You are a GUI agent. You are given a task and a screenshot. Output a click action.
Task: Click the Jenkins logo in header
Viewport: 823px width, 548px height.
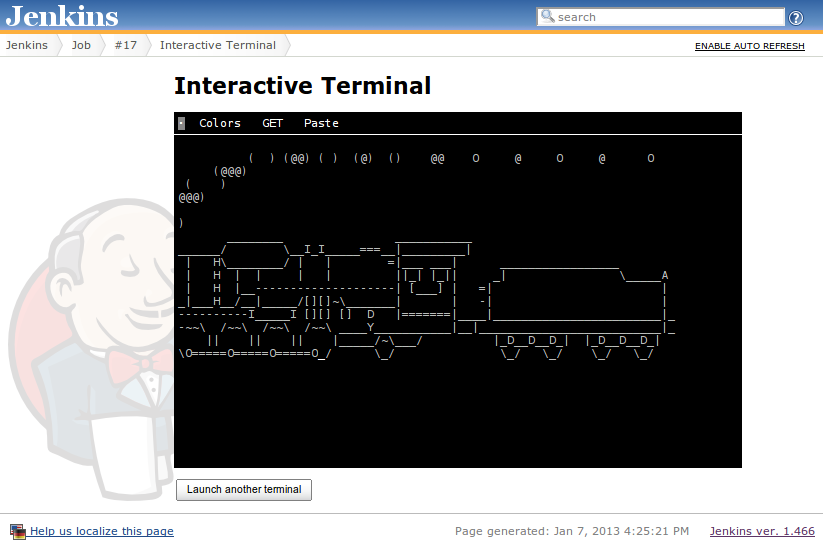coord(62,16)
